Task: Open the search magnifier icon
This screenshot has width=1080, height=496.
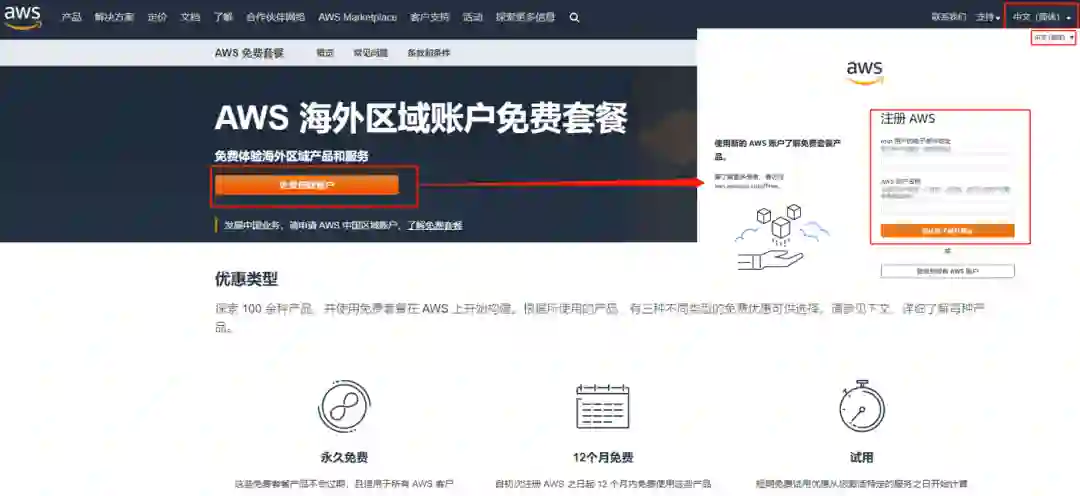Action: [574, 17]
